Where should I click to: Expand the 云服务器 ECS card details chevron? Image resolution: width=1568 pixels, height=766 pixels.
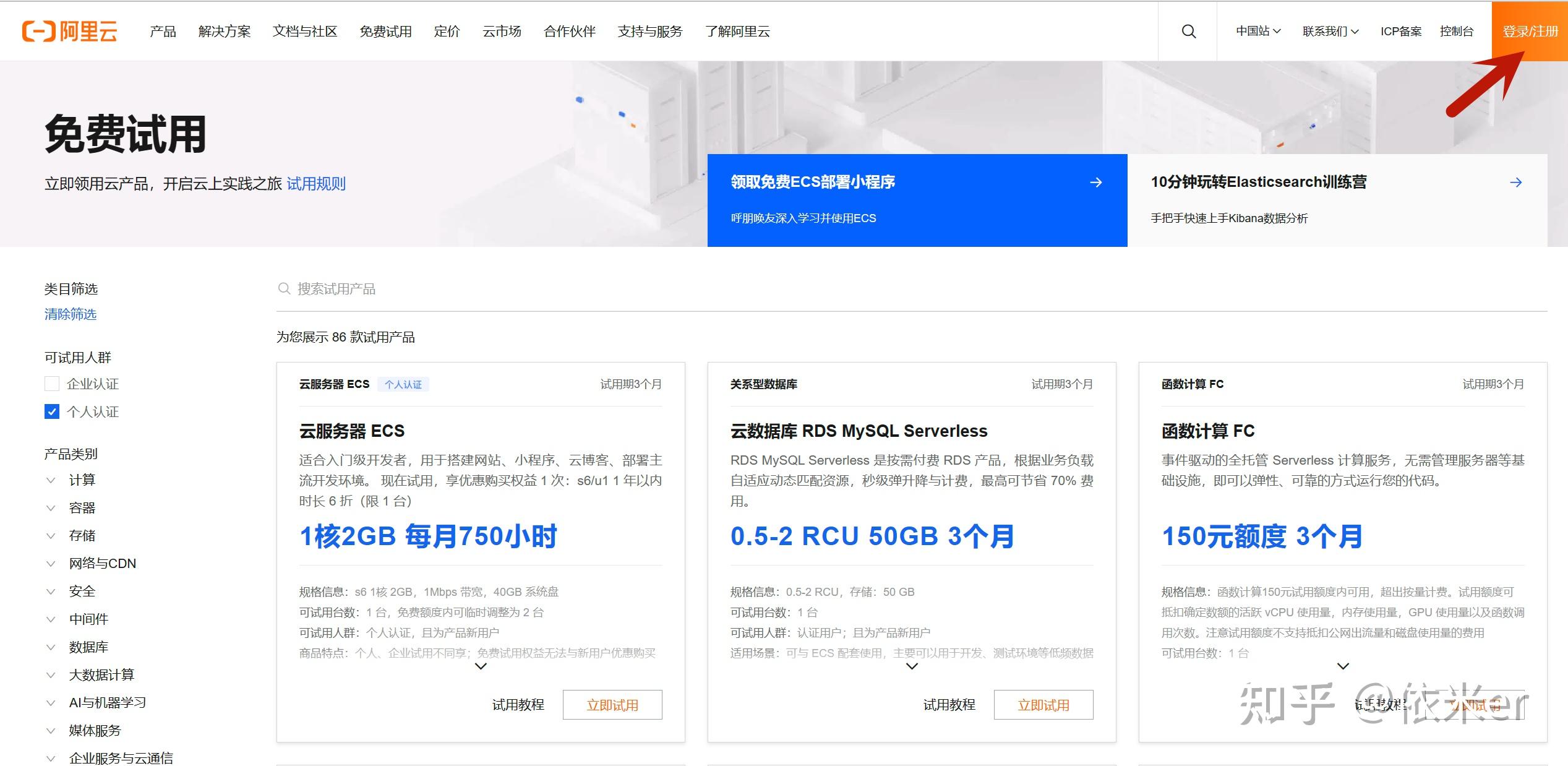480,666
